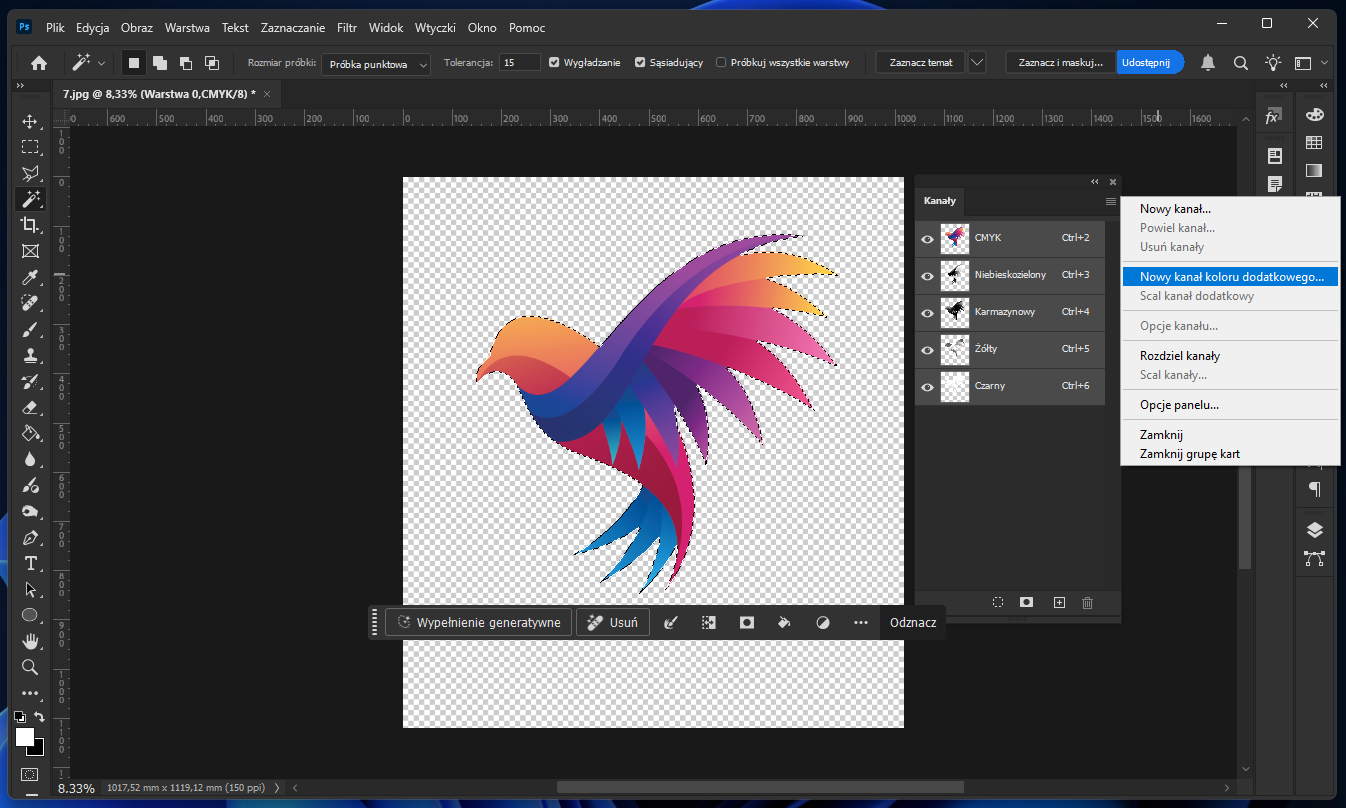Screen dimensions: 1346x808
Task: Expand the Zaznacz temat dropdown arrow
Action: (976, 61)
